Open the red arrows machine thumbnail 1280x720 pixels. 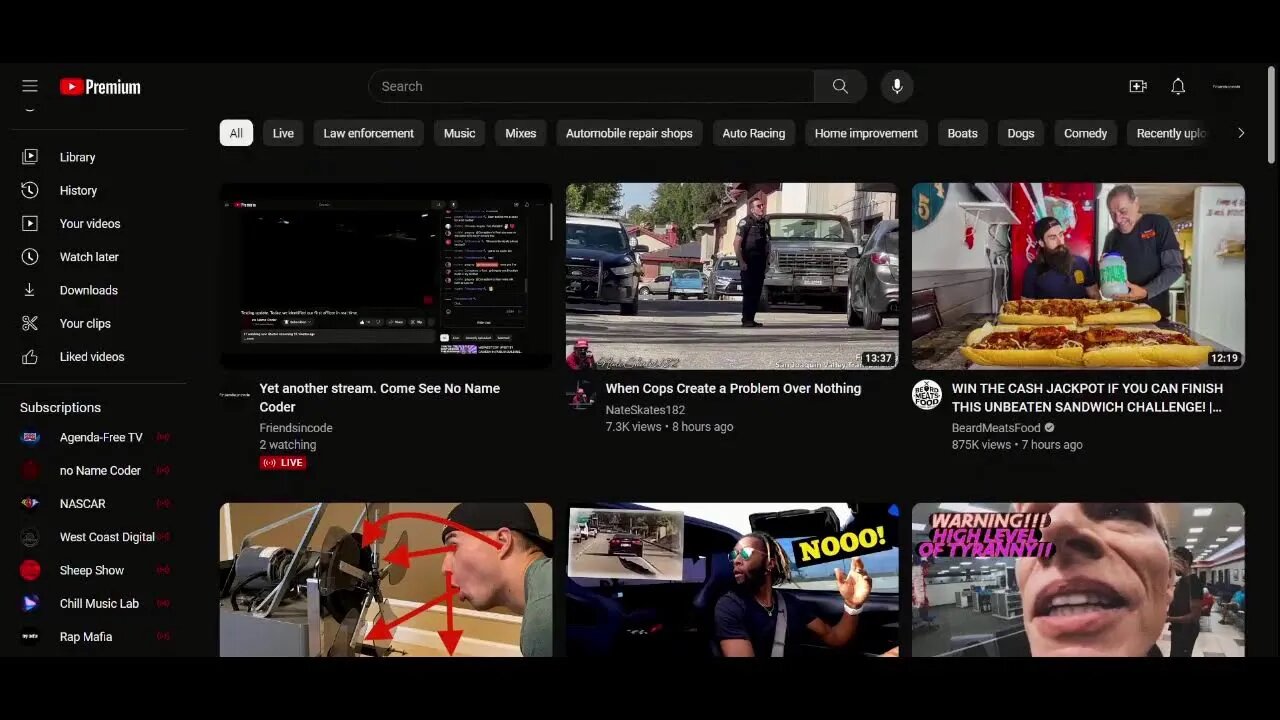[x=386, y=580]
